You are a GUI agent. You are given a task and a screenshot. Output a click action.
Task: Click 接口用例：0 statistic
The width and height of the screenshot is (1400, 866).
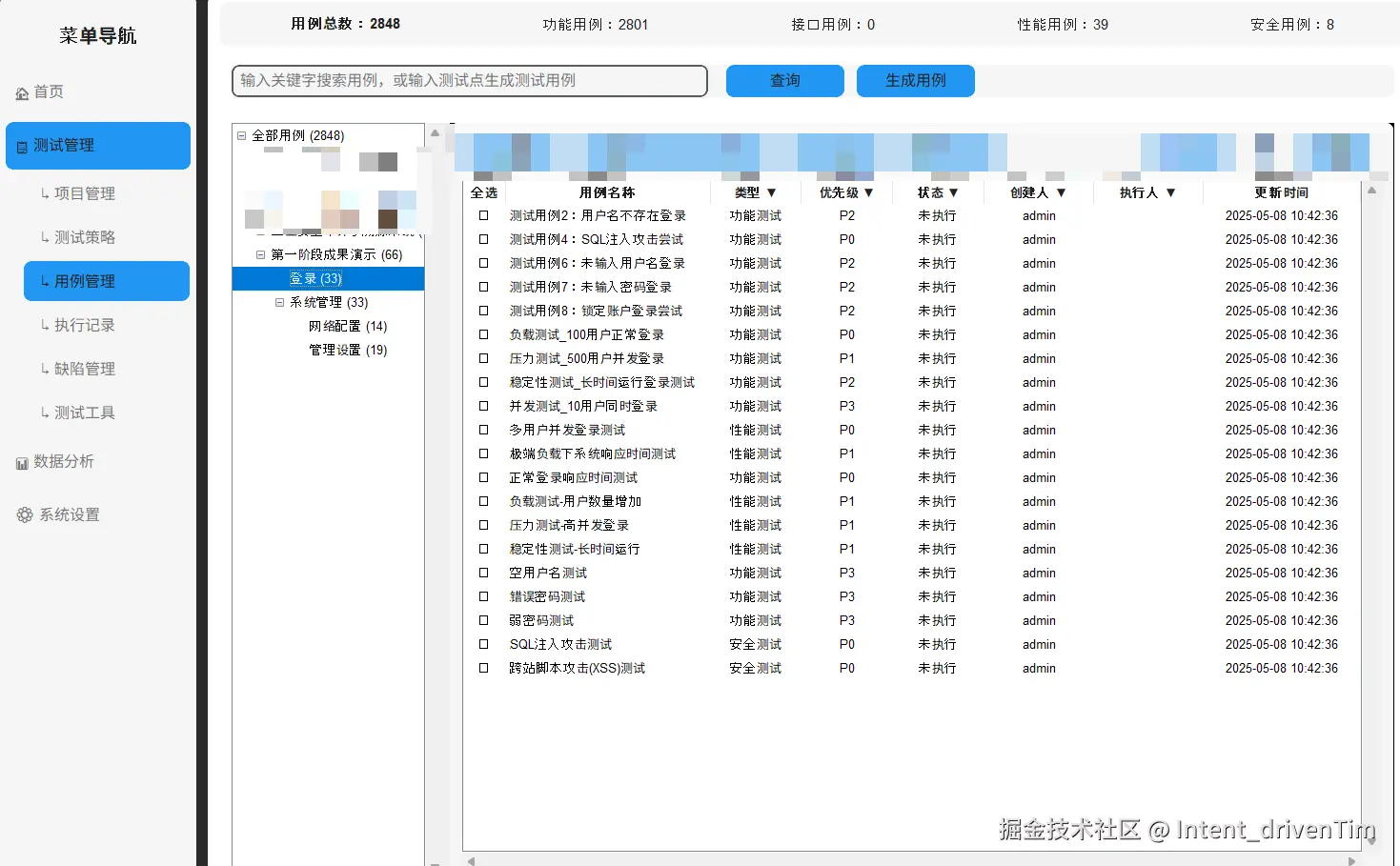pos(833,25)
